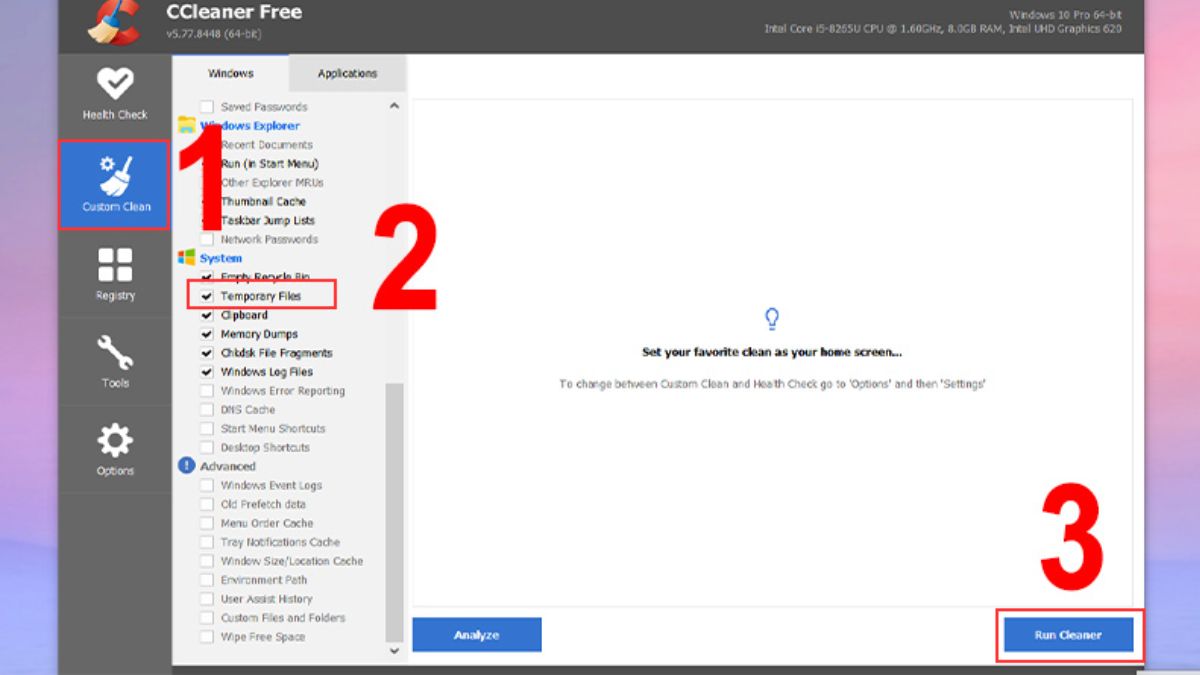Viewport: 1200px width, 675px height.
Task: Enable the Windows Error Reporting checkbox
Action: [x=207, y=391]
